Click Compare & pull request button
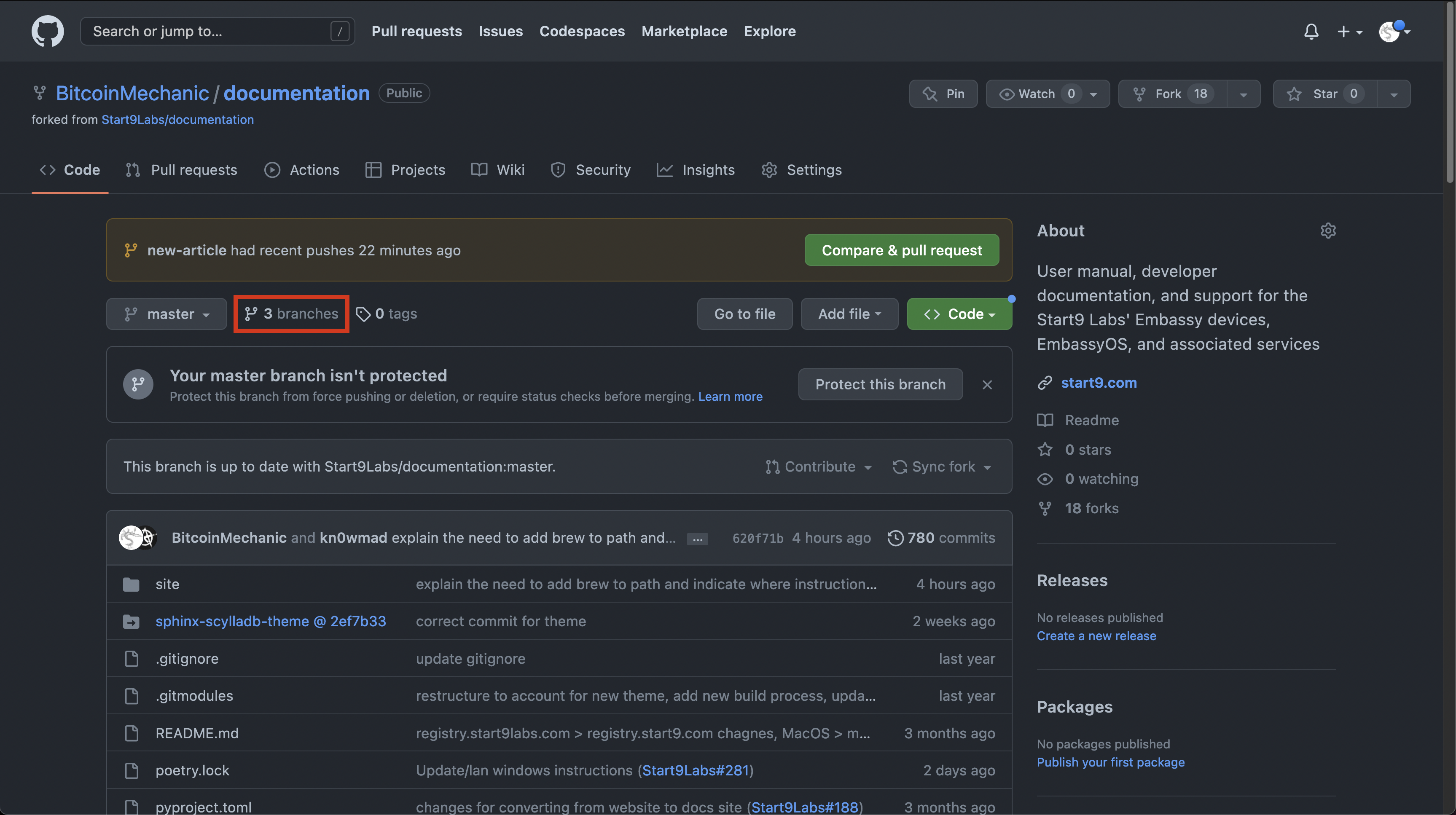1456x815 pixels. 902,250
